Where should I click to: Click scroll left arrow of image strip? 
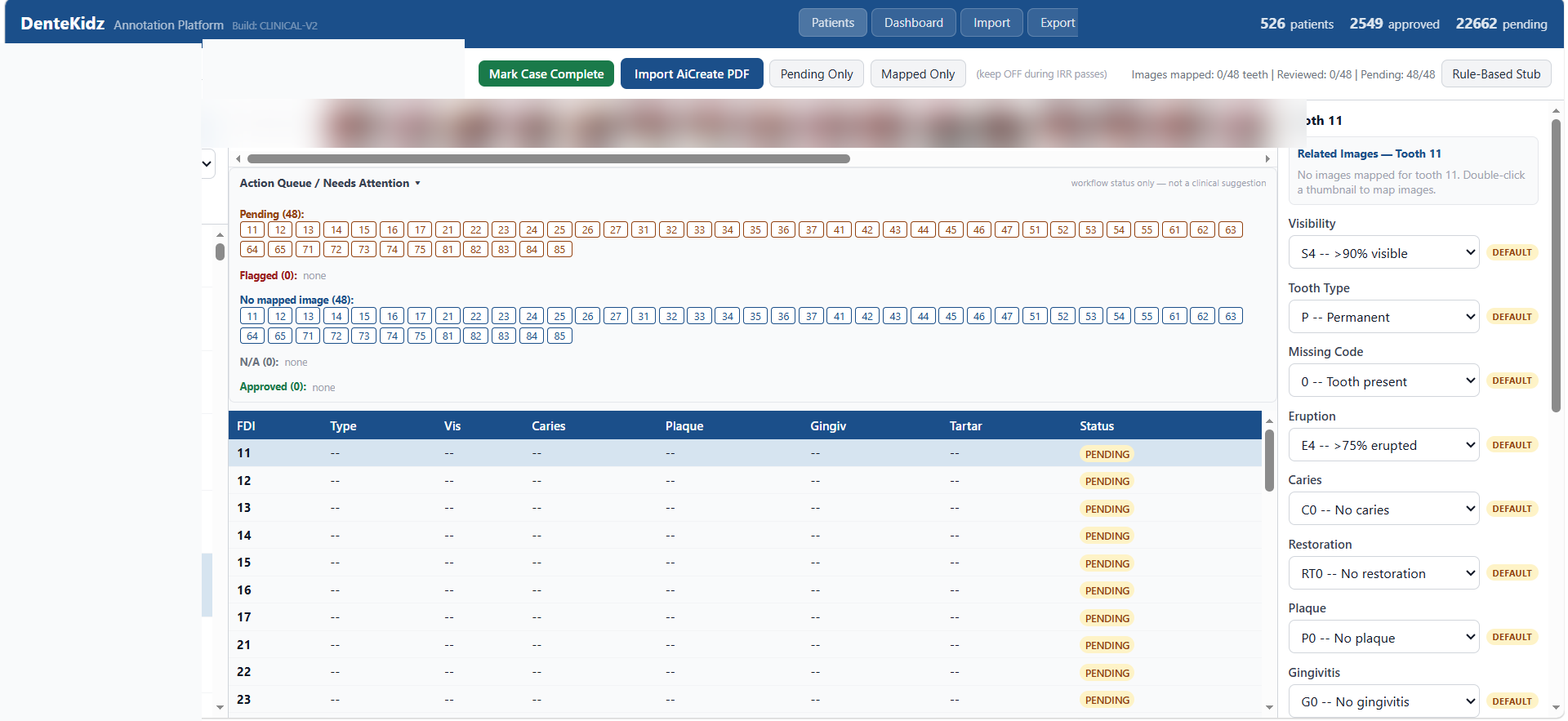[x=238, y=159]
